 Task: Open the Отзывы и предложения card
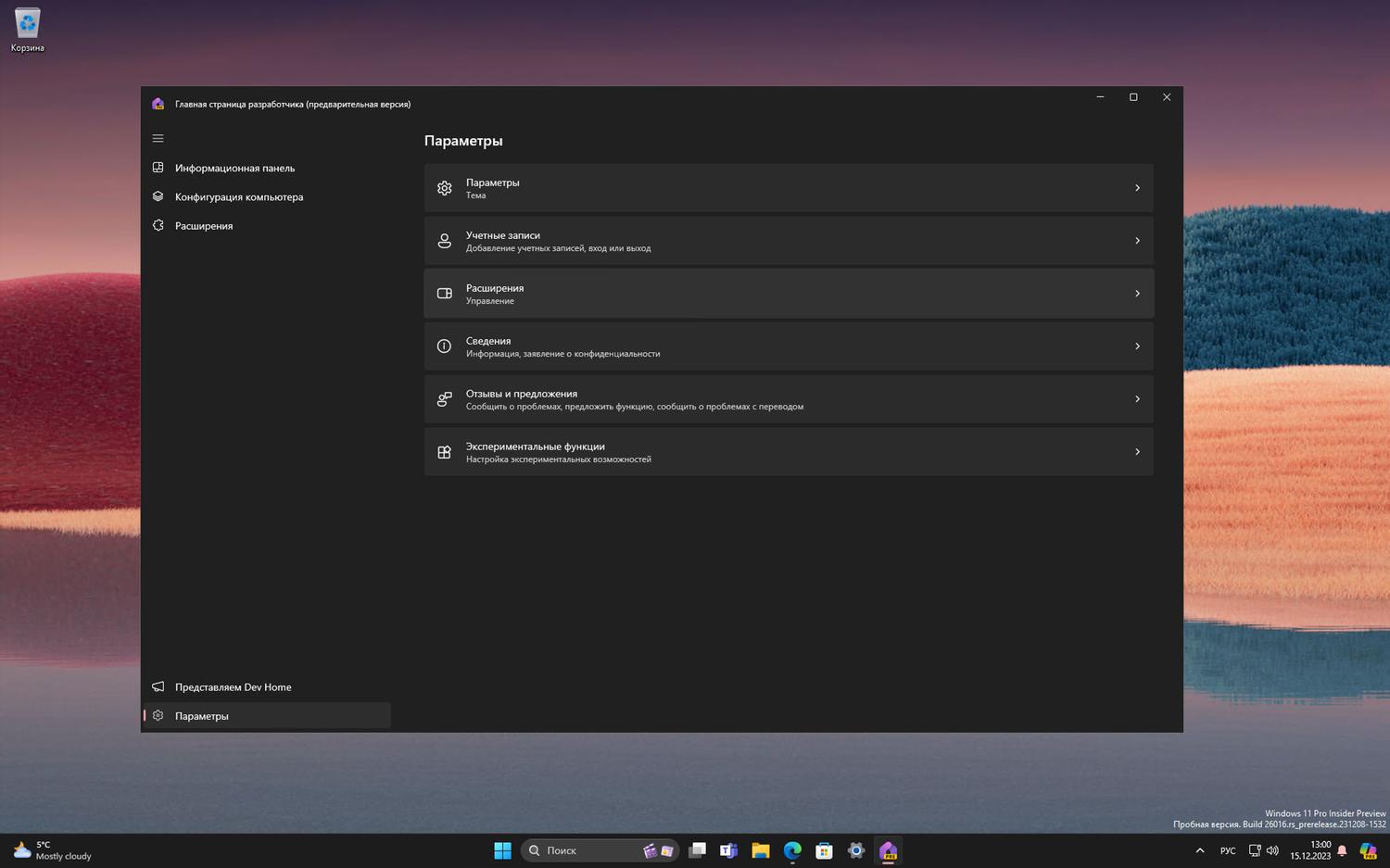click(788, 399)
